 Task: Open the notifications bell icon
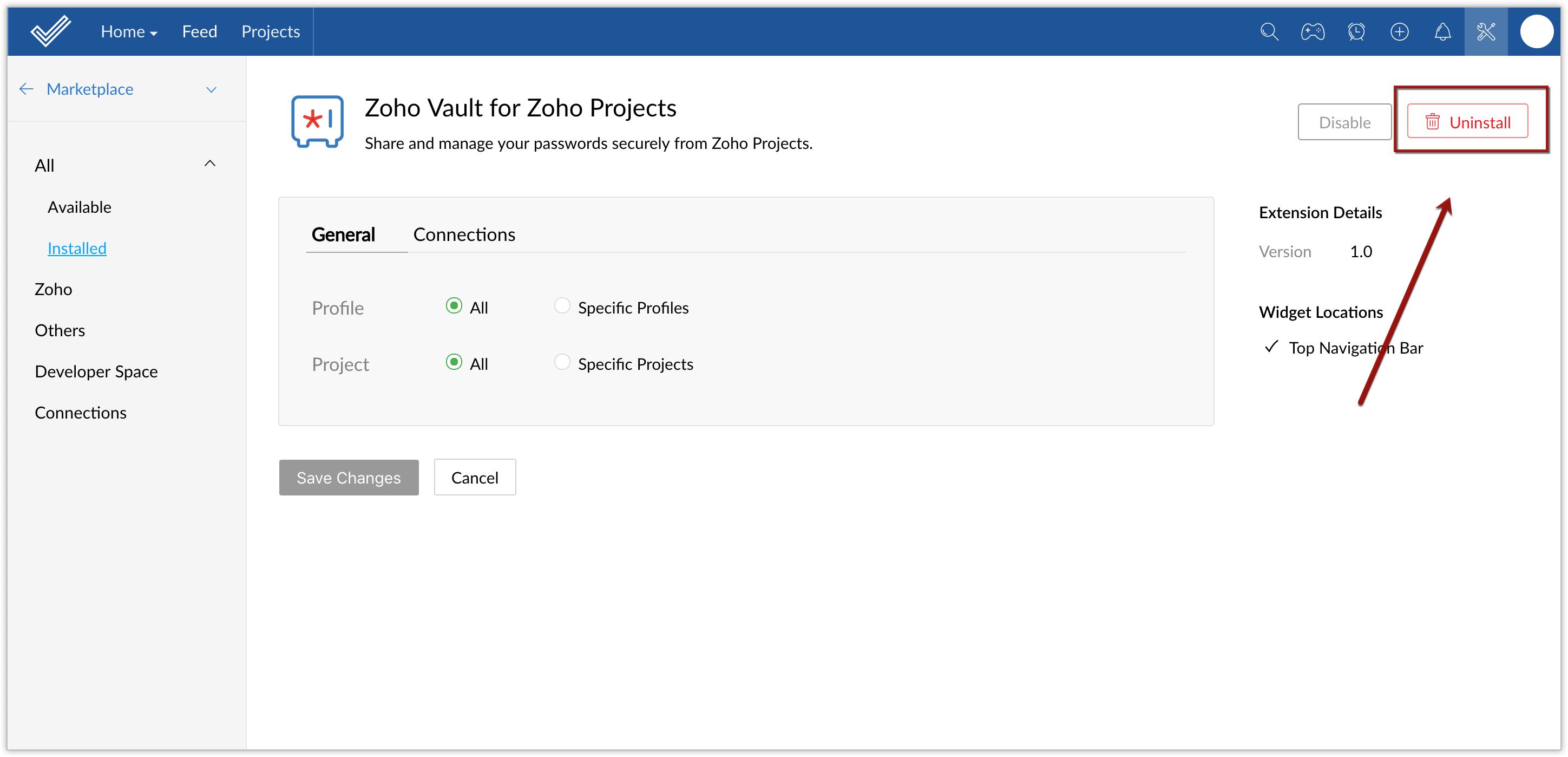(1442, 31)
